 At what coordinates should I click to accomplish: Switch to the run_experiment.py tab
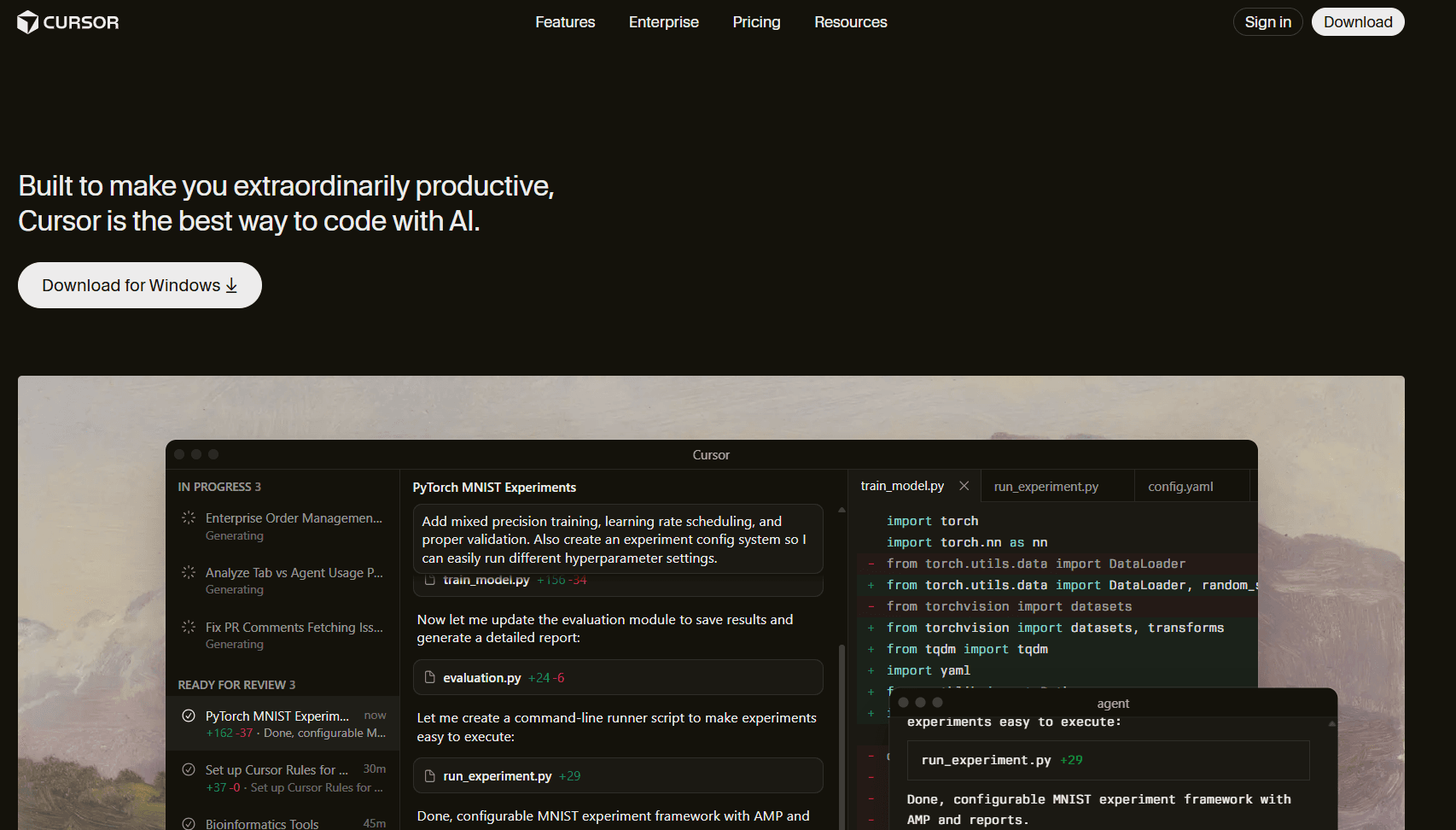(x=1045, y=487)
